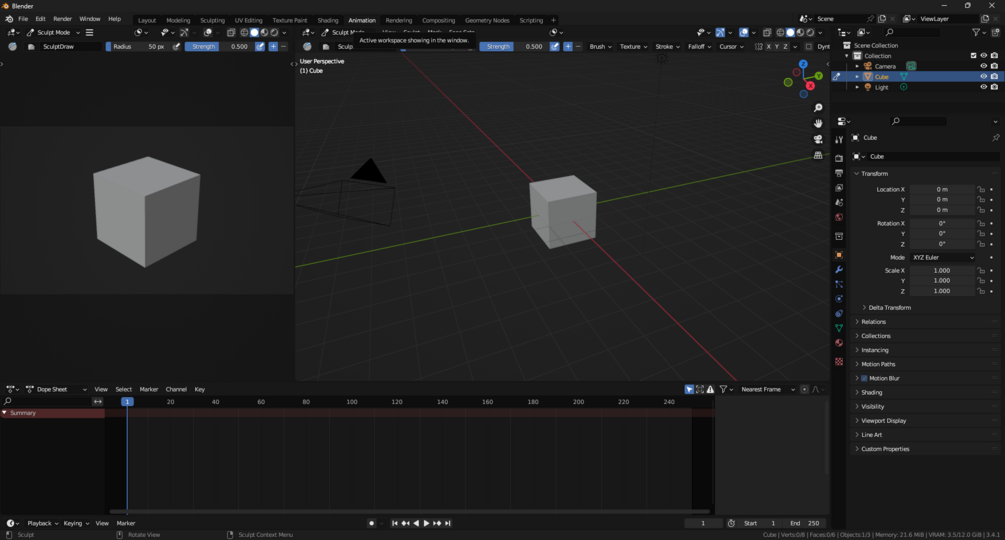Screen dimensions: 1005x540
Task: Select solid viewport shading in main viewport
Action: 790,33
